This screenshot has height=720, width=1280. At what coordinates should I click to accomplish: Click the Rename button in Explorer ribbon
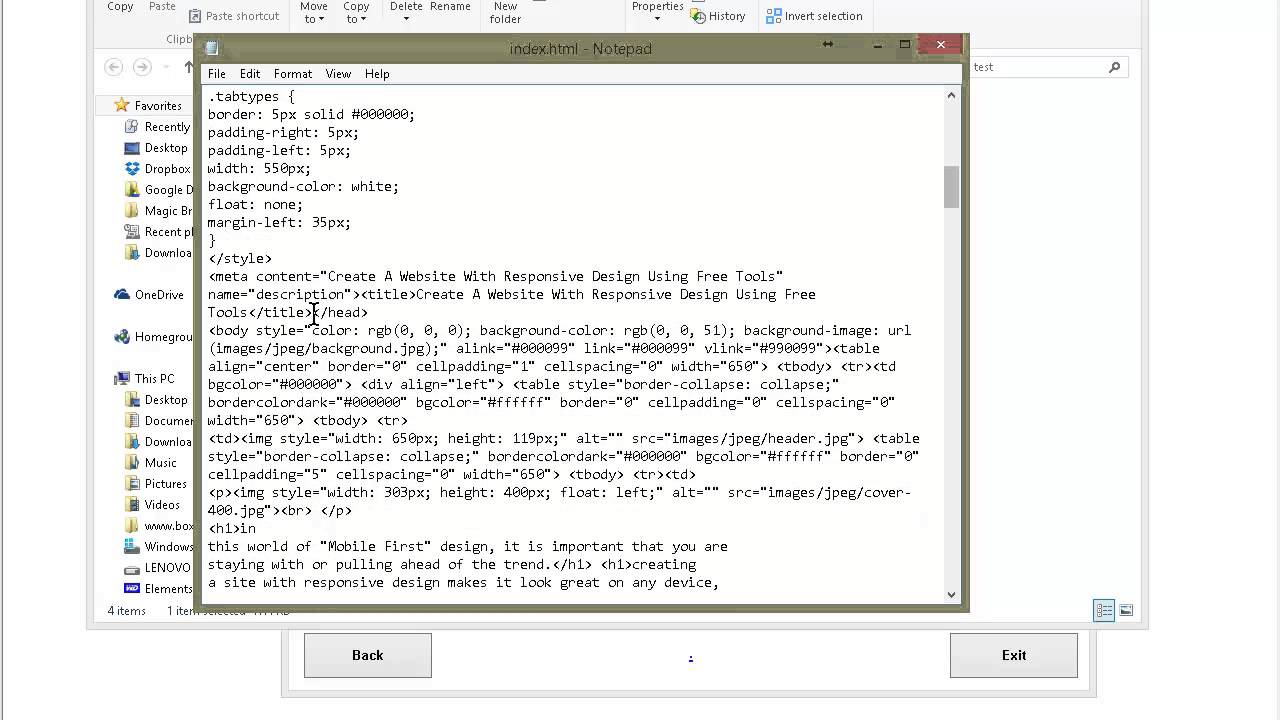[450, 7]
